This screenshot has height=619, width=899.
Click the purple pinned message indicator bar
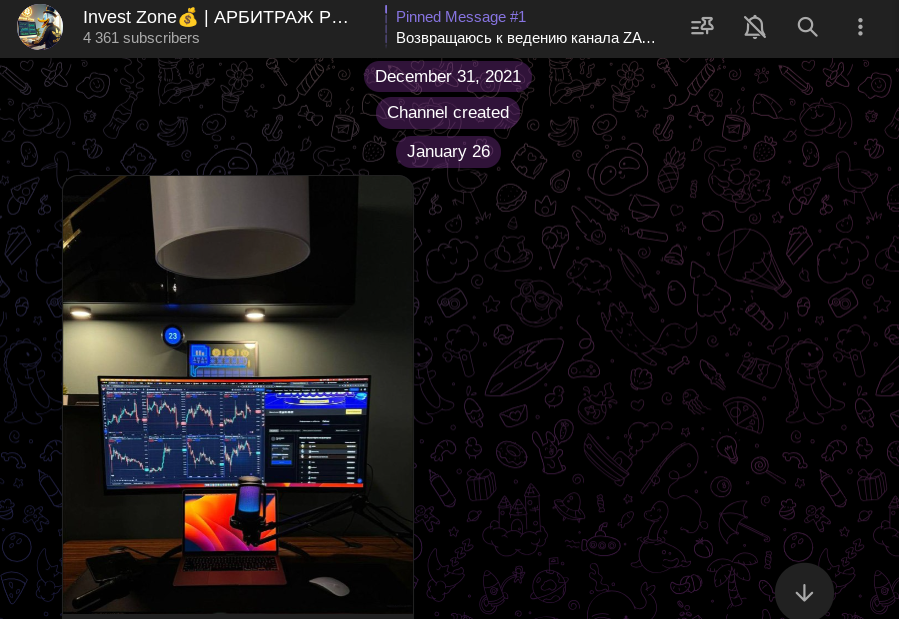pos(386,26)
